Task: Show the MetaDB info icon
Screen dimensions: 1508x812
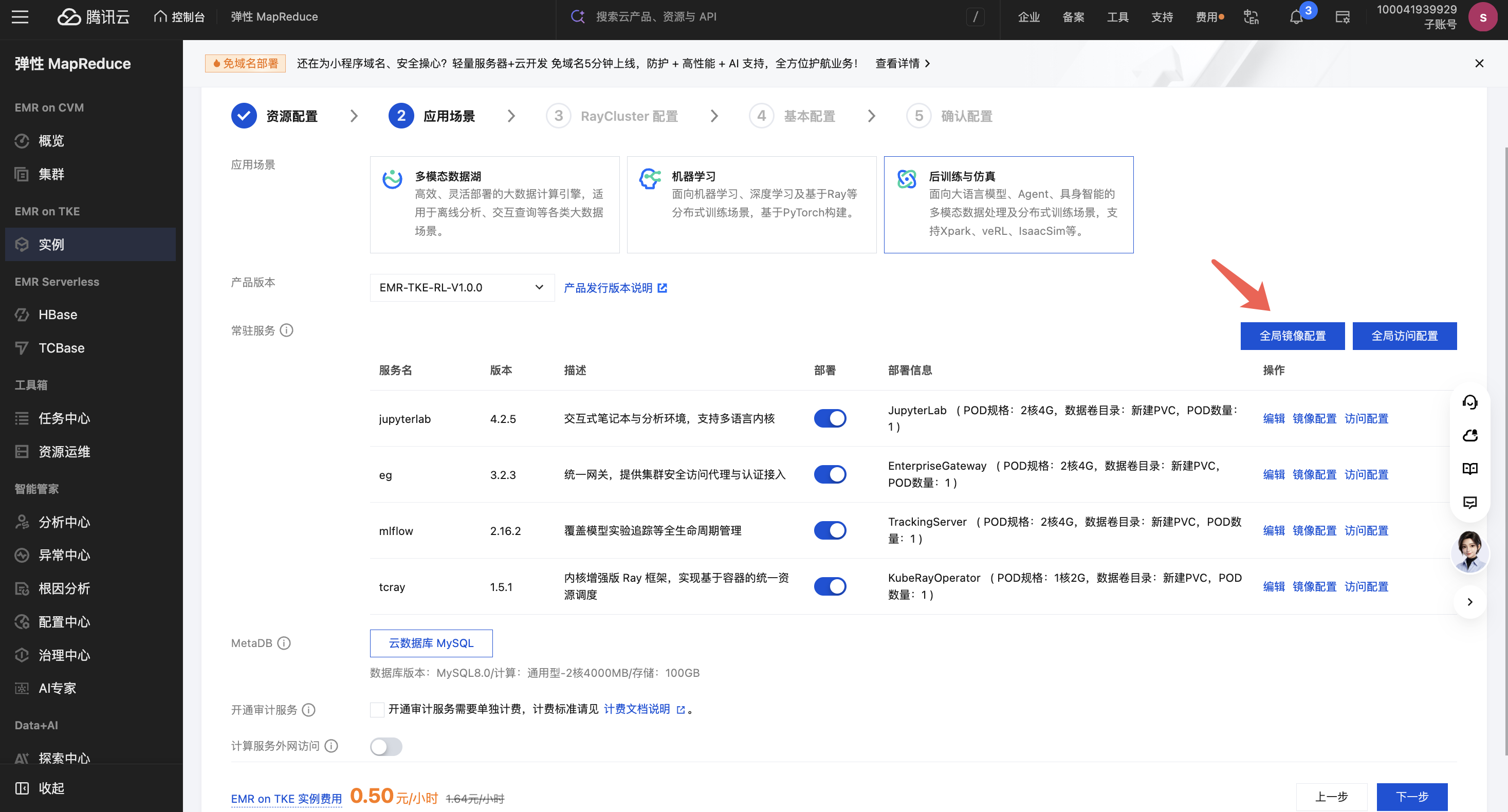Action: point(284,643)
